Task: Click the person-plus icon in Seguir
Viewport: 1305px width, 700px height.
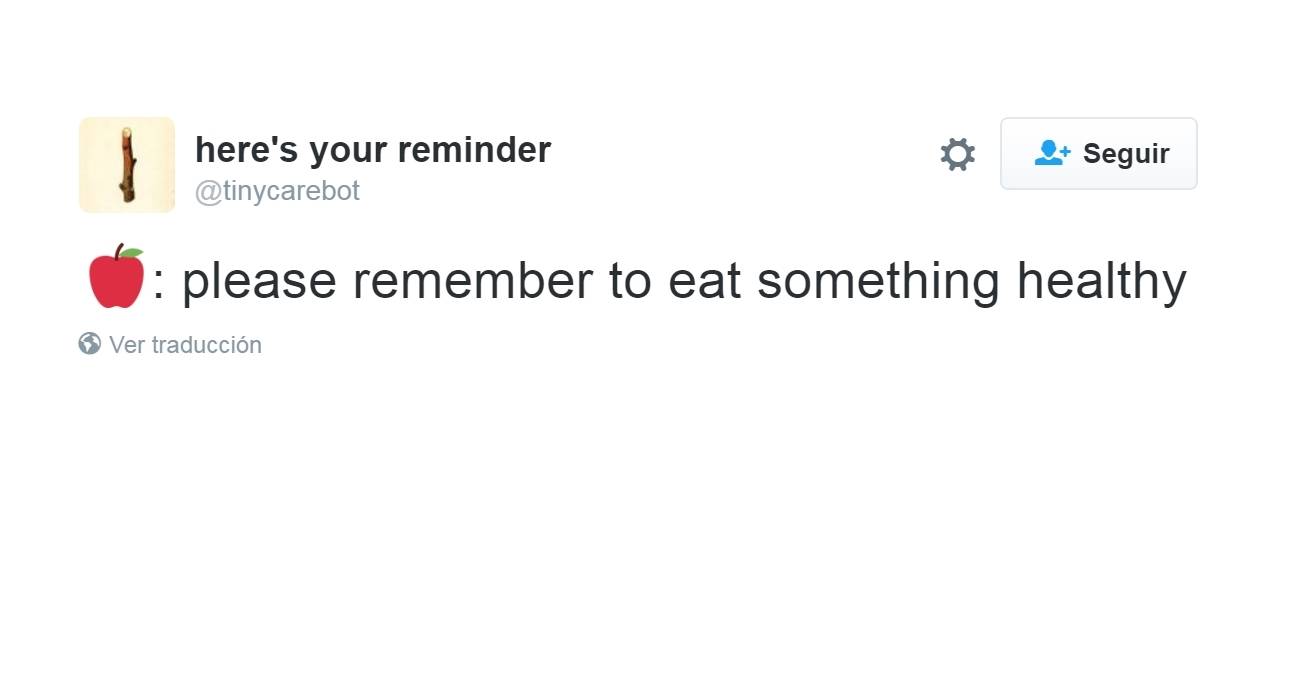Action: coord(1052,153)
